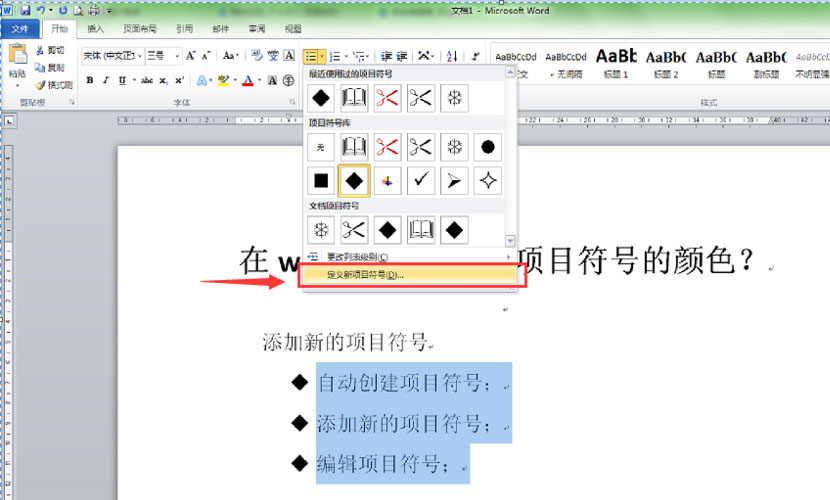Viewport: 830px width, 500px height.
Task: Click the Enclosed Character (circled 字) icon
Action: point(288,80)
